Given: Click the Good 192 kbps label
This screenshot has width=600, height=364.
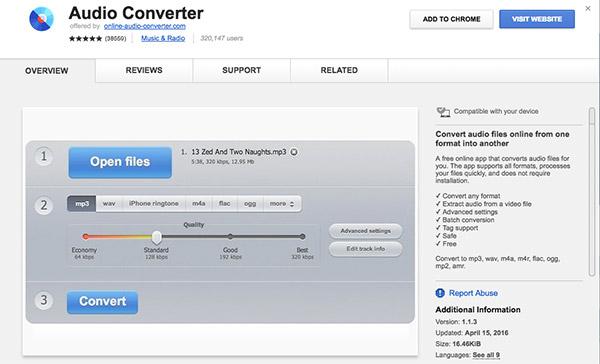Looking at the screenshot, I should tap(230, 253).
